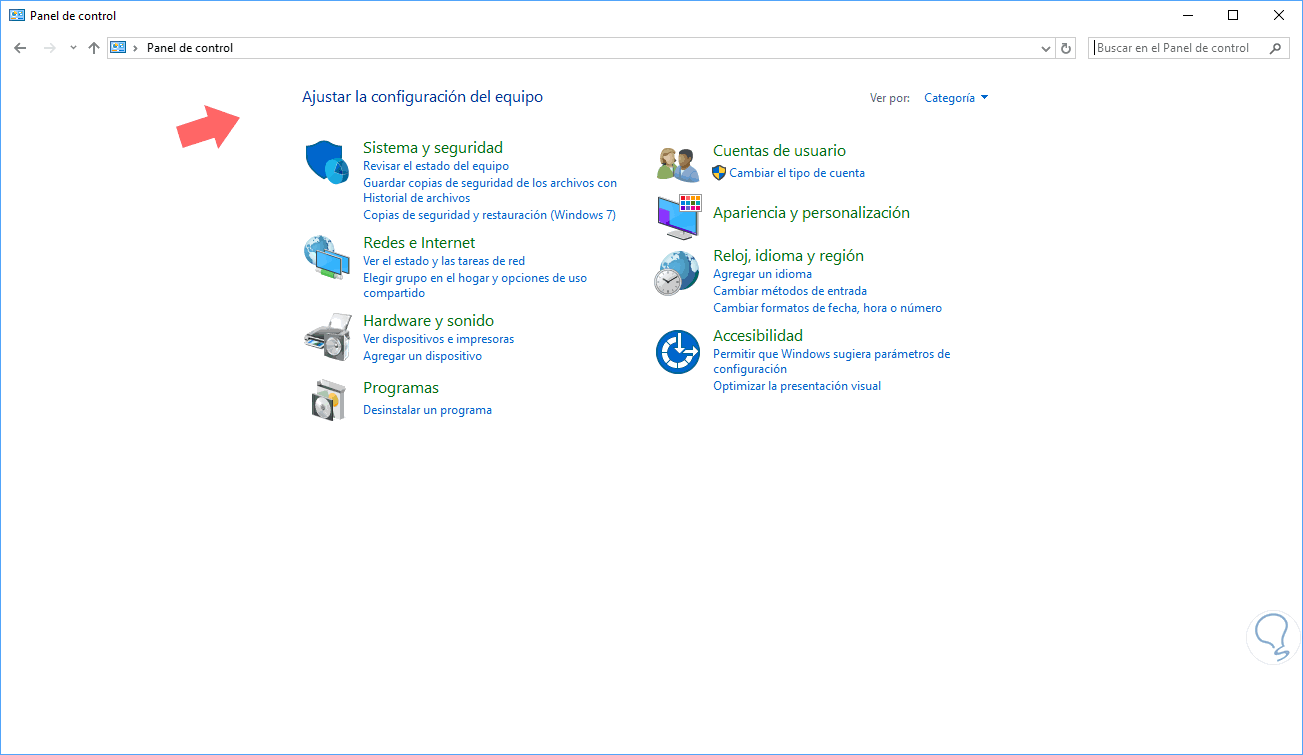Expand the chevron before Panel de control breadcrumb
This screenshot has width=1303, height=755.
[135, 48]
